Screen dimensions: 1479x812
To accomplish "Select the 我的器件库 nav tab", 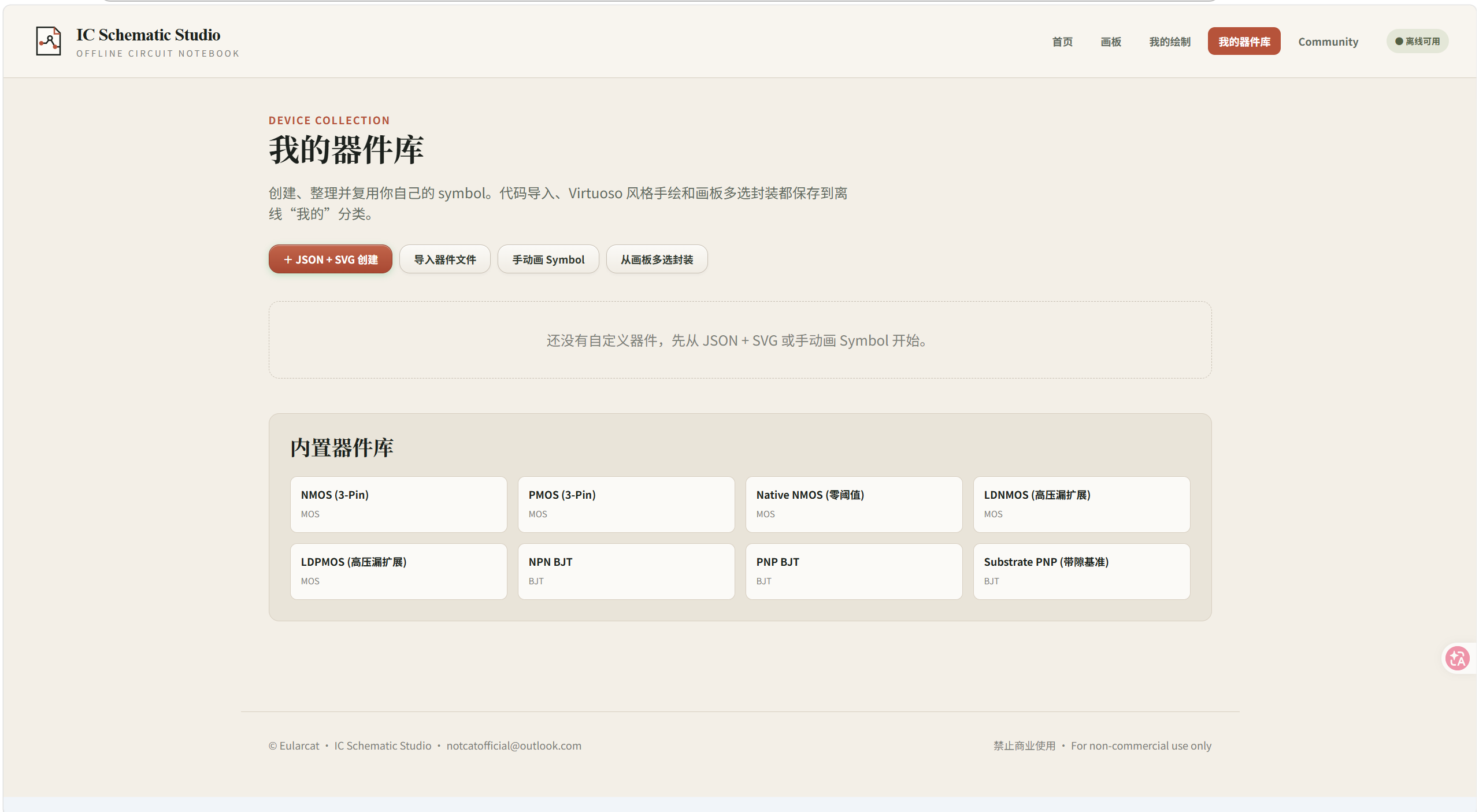I will click(x=1244, y=42).
